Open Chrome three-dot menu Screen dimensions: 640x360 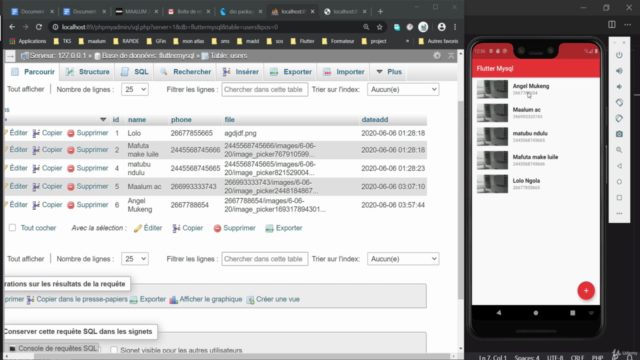coord(455,27)
